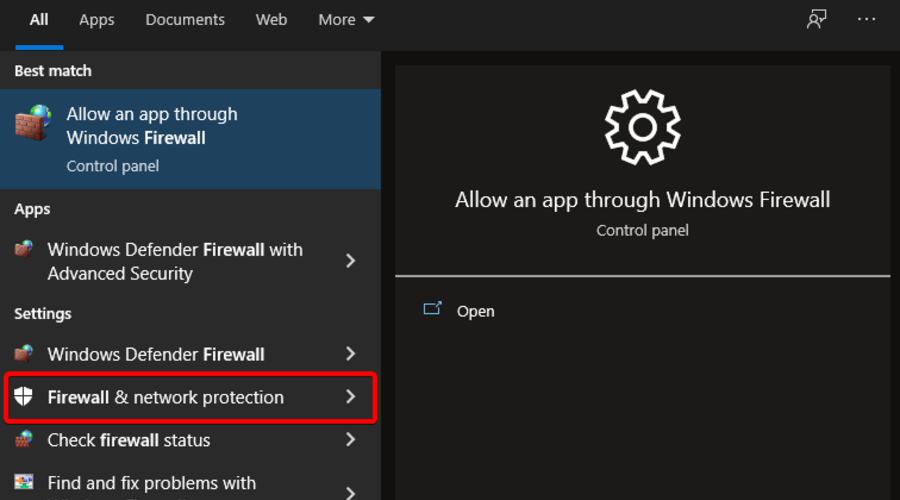The image size is (900, 500).
Task: Click the Check firewall status icon
Action: (x=24, y=440)
